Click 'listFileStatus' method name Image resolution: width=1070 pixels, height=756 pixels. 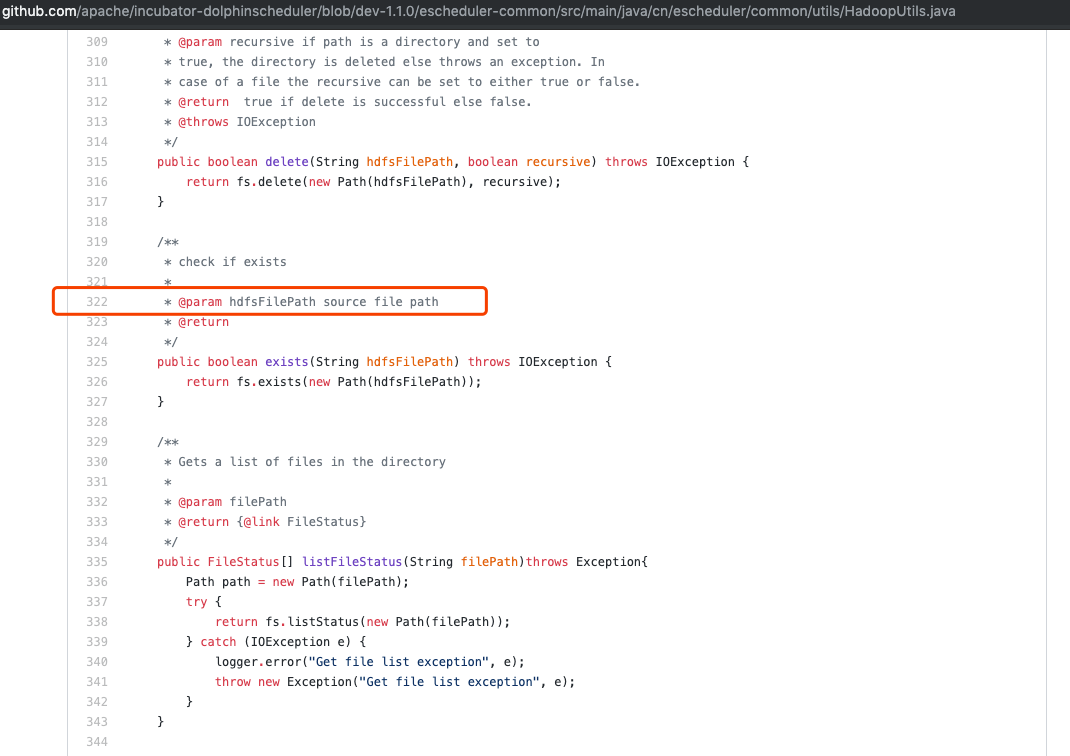[352, 562]
